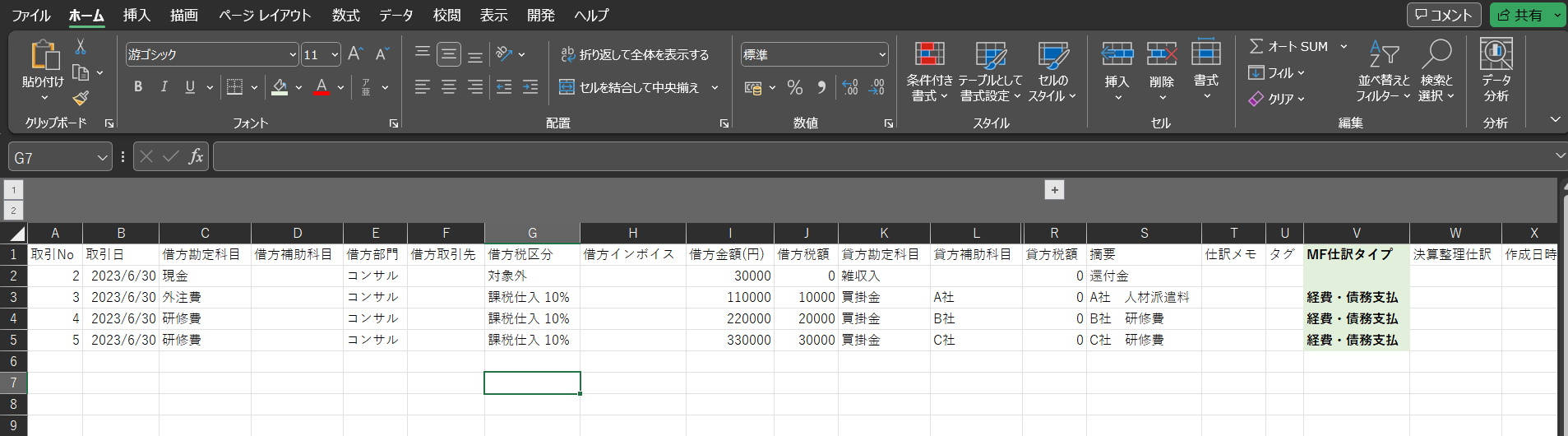Open the データ tab
Image resolution: width=1568 pixels, height=436 pixels.
[395, 15]
